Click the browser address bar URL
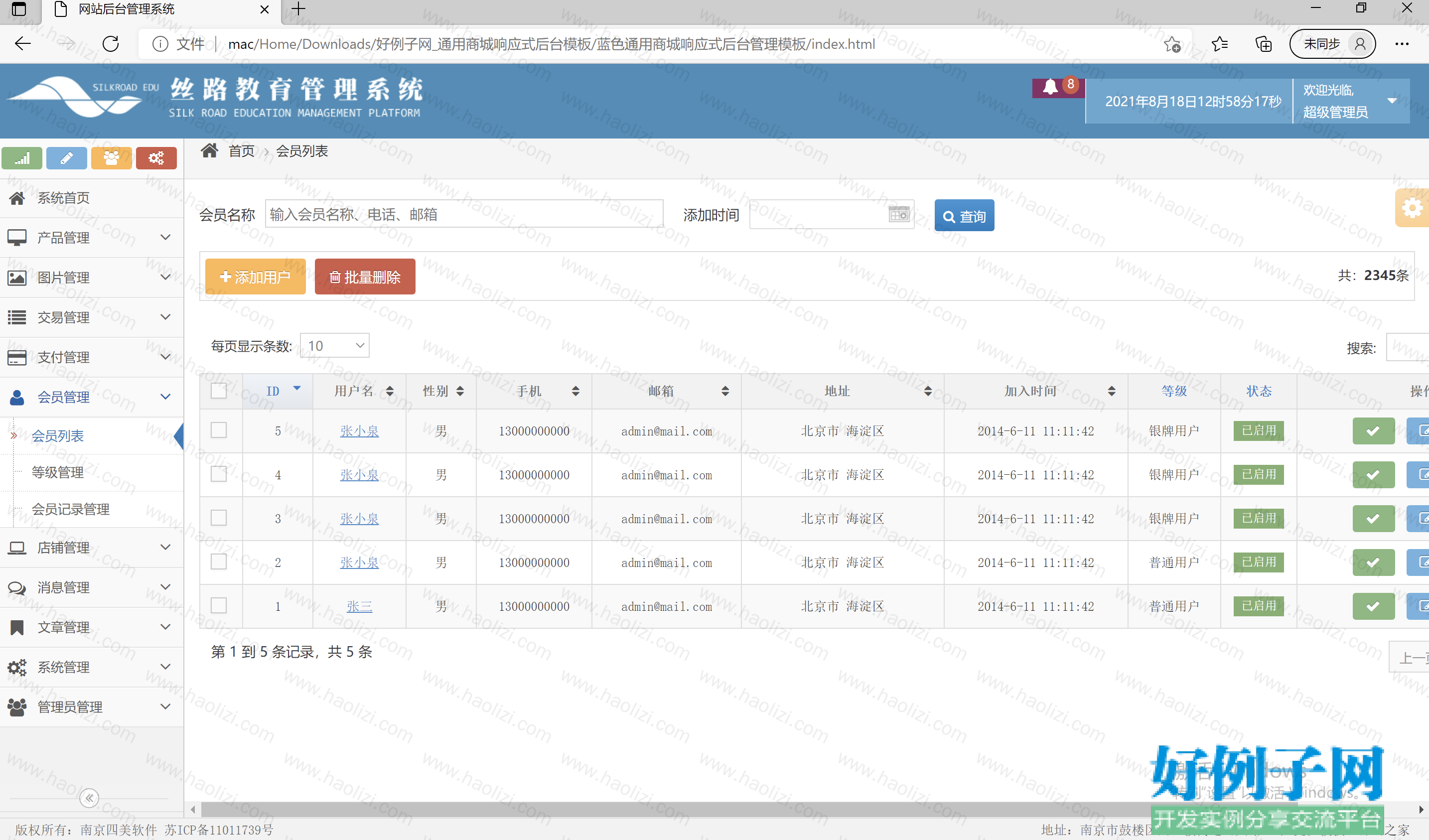The height and width of the screenshot is (840, 1429). (551, 44)
